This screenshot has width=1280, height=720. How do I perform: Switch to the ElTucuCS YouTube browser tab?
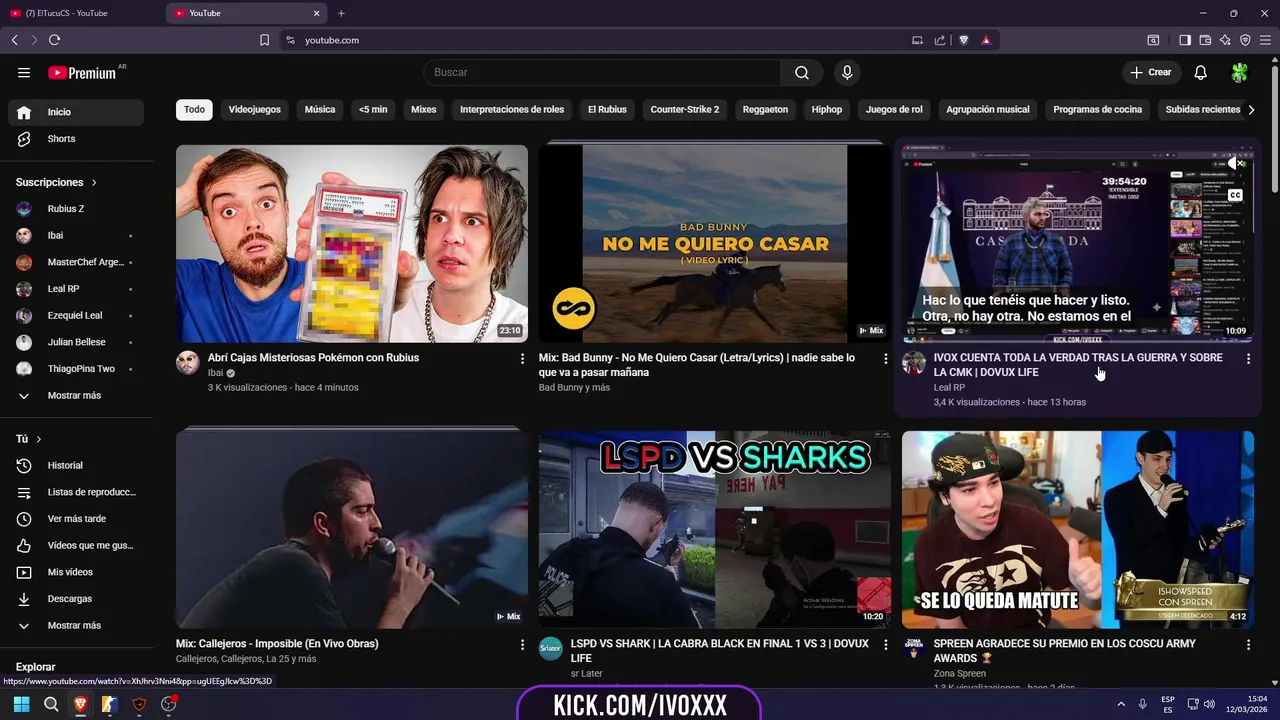[82, 13]
